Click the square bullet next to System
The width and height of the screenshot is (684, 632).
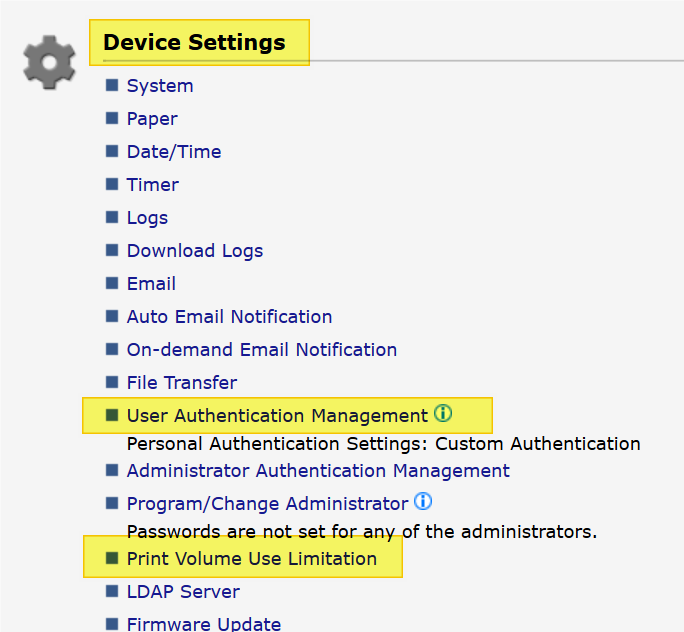112,86
